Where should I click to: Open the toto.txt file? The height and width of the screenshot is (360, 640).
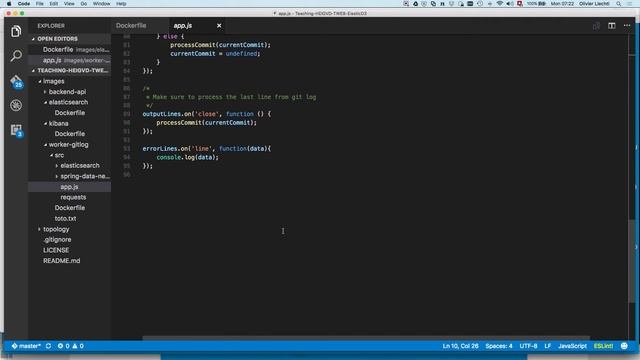(65, 218)
